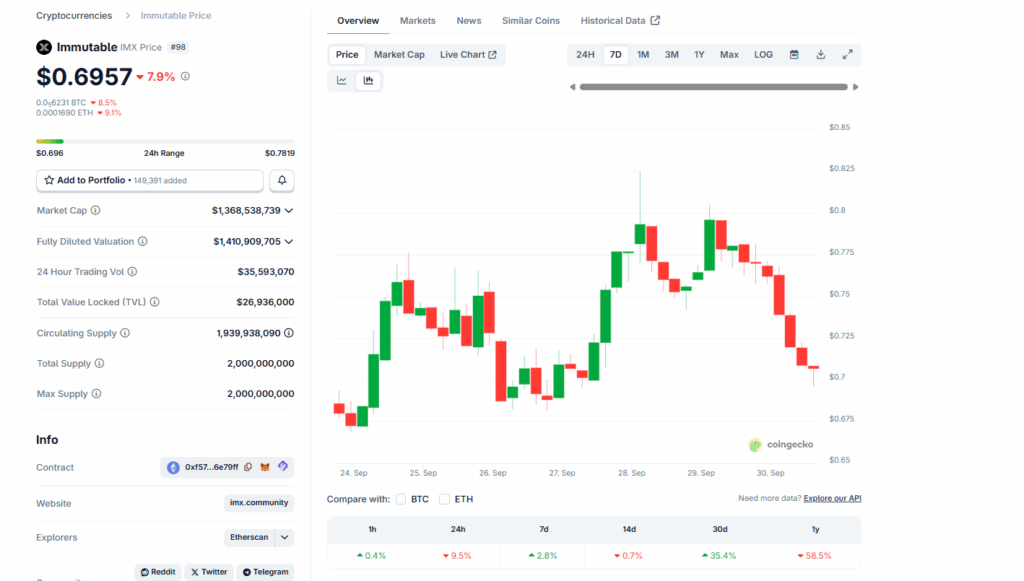Switch to the Markets tab
1024x581 pixels.
[x=417, y=20]
